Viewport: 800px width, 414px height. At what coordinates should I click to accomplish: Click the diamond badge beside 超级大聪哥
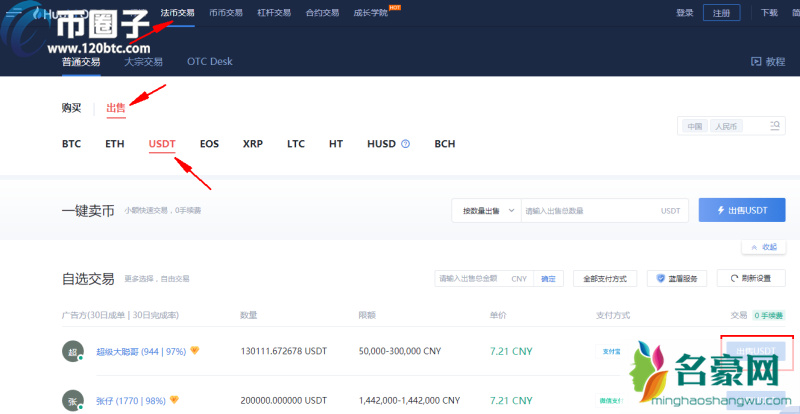pos(194,351)
